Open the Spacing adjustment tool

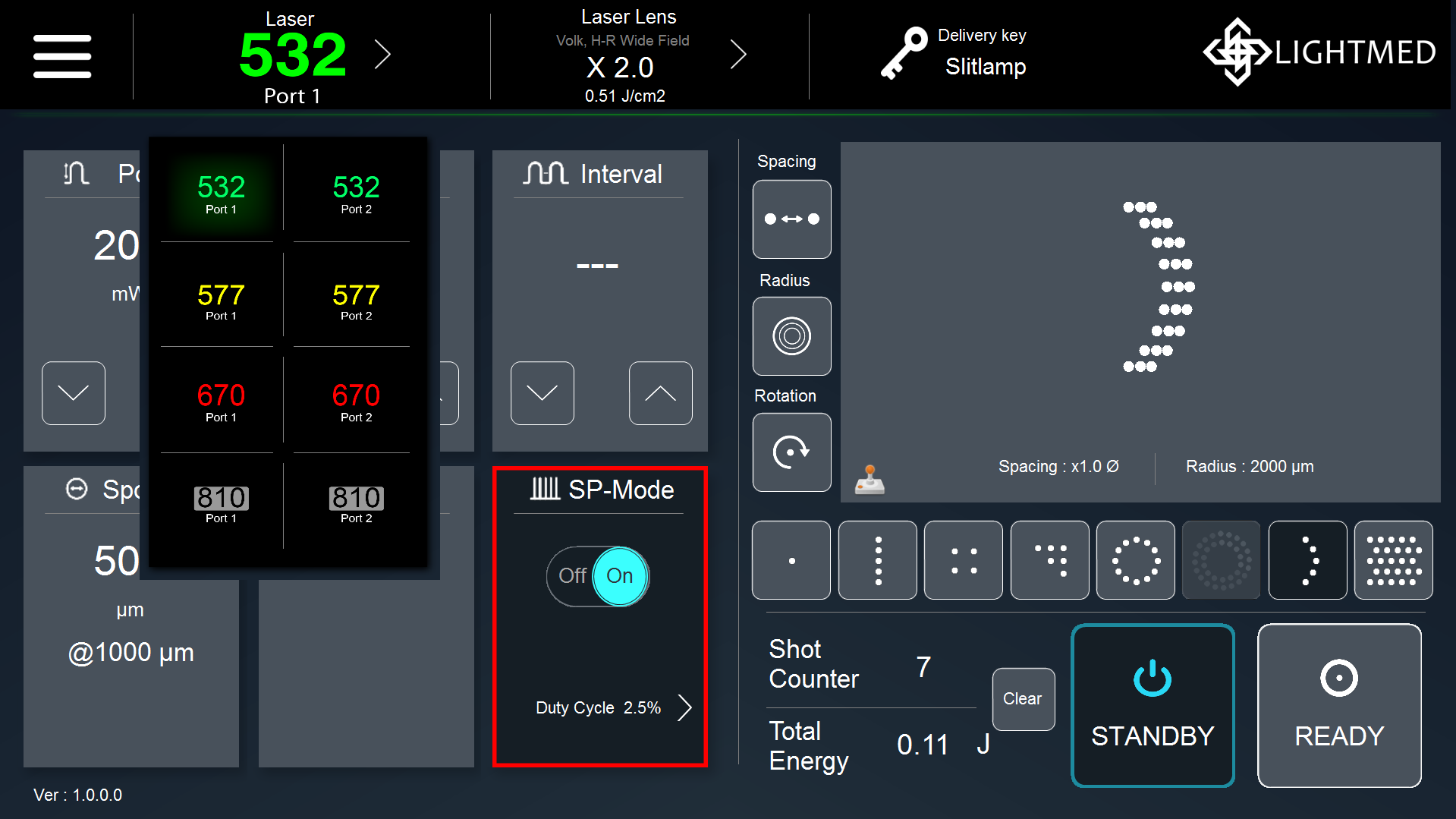coord(791,219)
